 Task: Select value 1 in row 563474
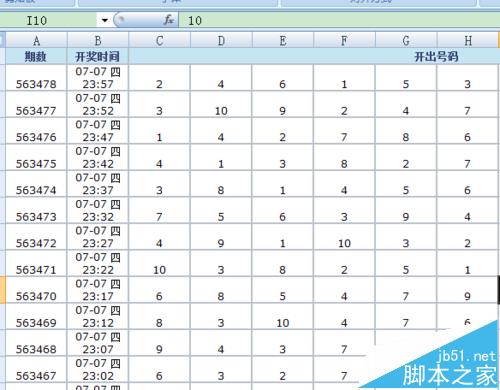[283, 184]
